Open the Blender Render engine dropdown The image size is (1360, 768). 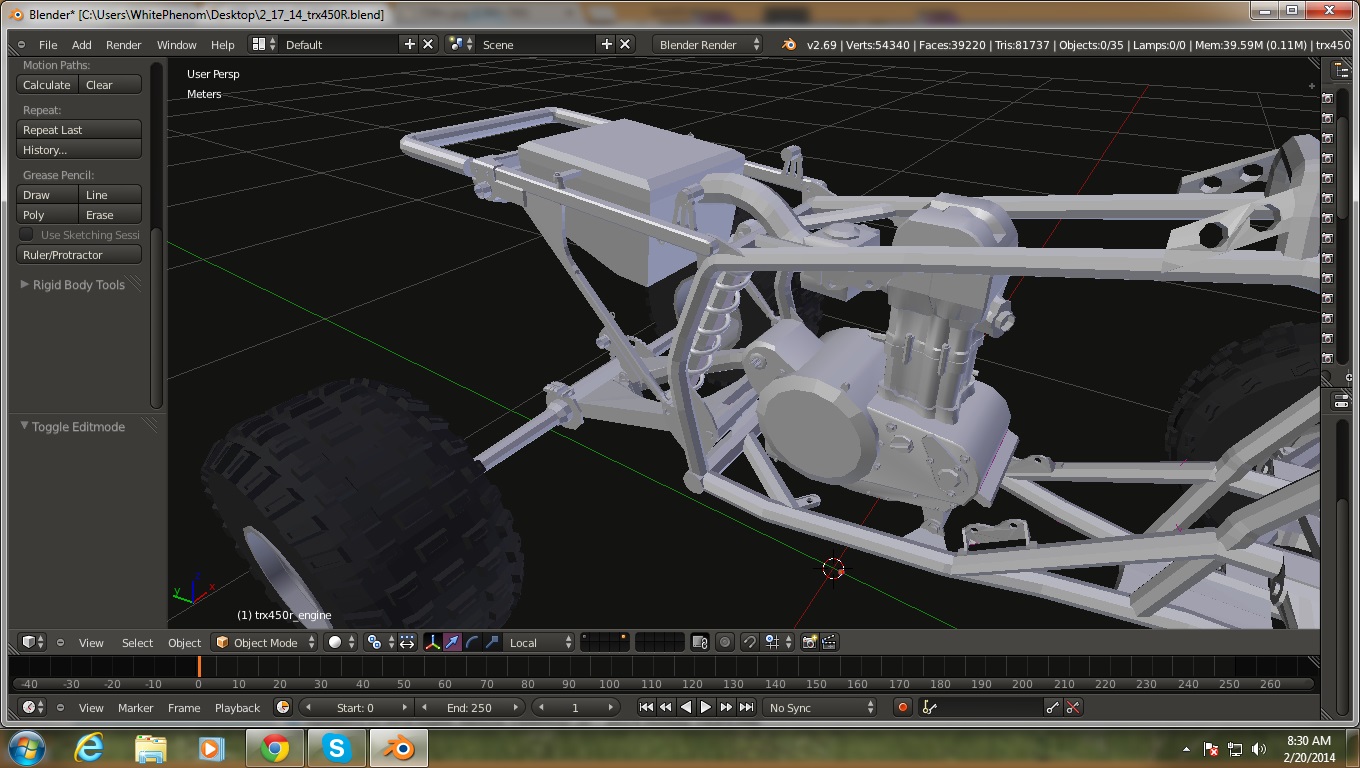pyautogui.click(x=707, y=44)
